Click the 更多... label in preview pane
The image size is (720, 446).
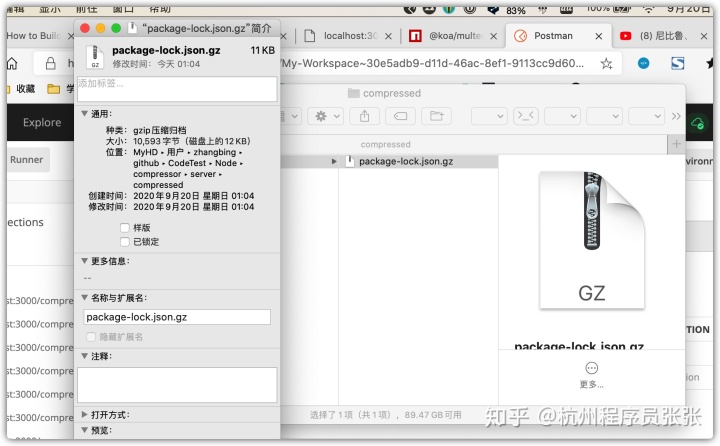coord(592,384)
